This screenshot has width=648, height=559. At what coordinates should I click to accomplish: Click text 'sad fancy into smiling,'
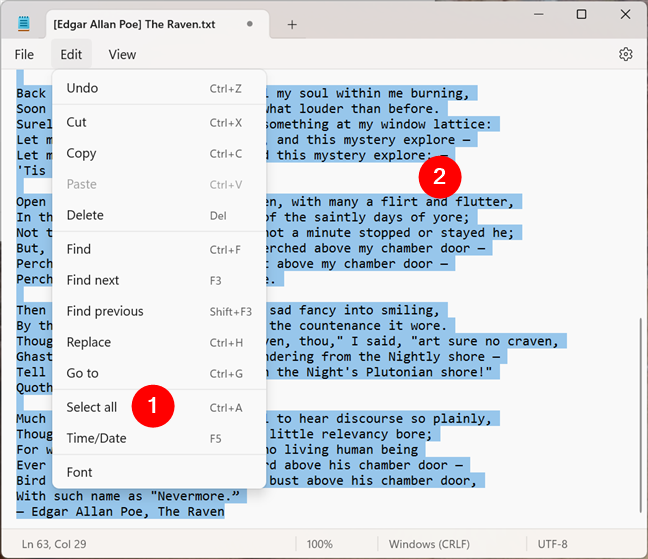[x=355, y=310]
